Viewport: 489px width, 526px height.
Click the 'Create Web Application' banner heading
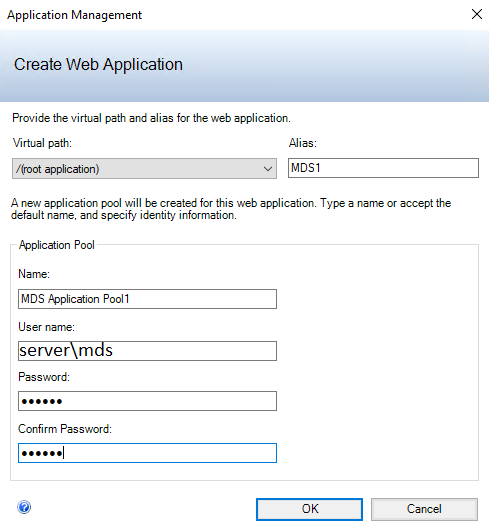(x=98, y=64)
